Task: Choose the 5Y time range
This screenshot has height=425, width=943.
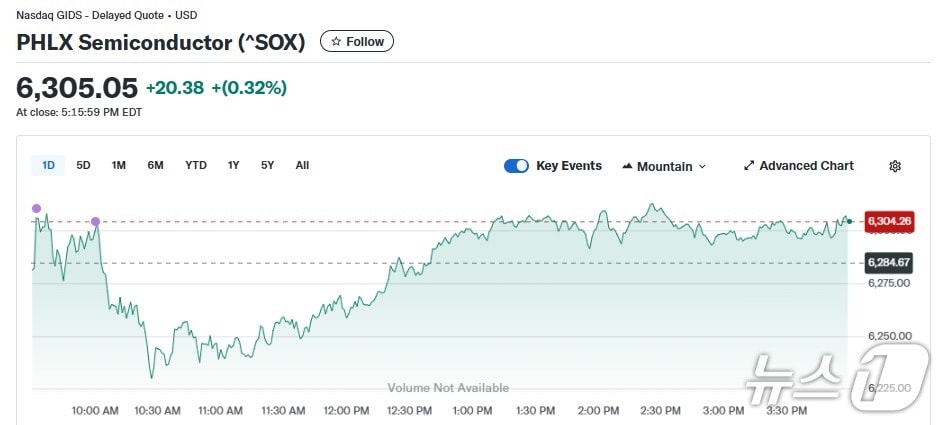Action: tap(267, 165)
